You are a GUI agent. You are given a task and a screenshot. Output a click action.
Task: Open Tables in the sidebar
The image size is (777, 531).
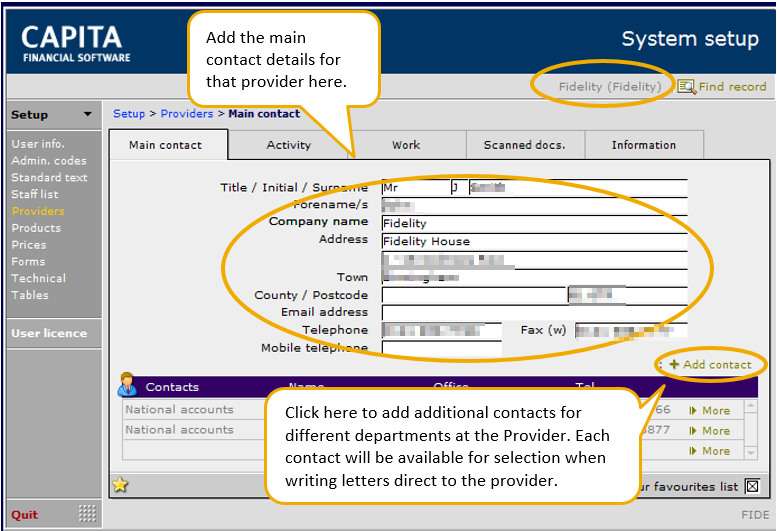point(30,295)
